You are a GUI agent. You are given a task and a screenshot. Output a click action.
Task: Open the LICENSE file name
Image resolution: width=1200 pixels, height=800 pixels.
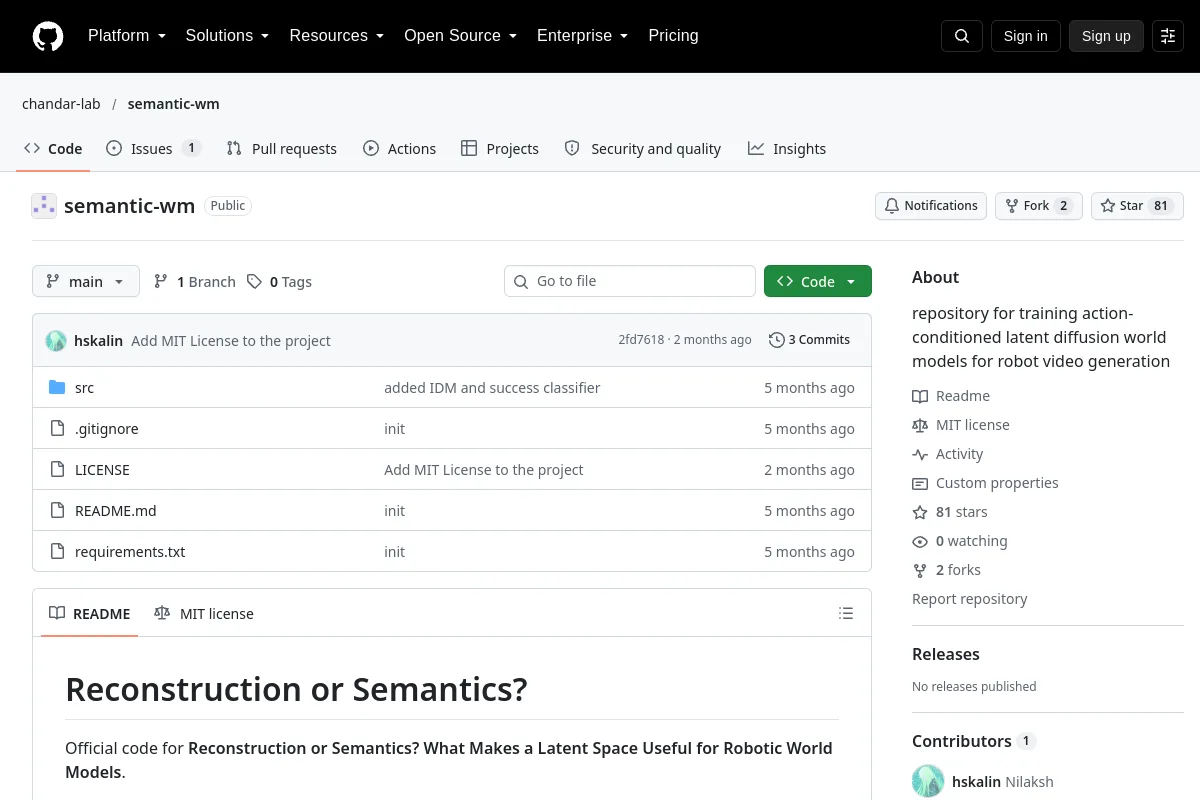102,470
